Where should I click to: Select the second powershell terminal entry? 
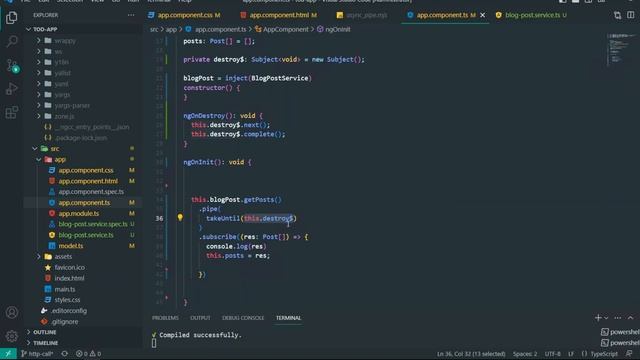[x=620, y=343]
